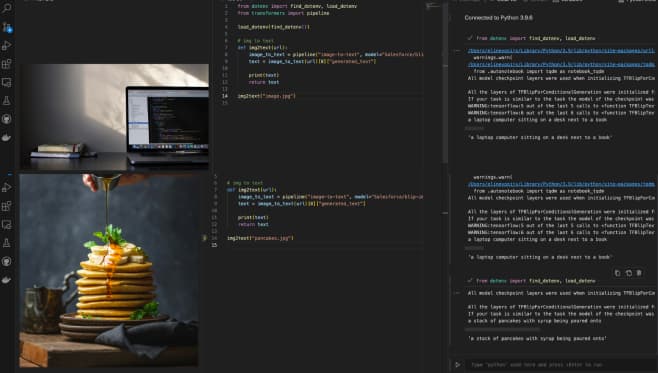658x373 pixels.
Task: Open Run and Debug beside the laptop image
Action: [x=6, y=46]
